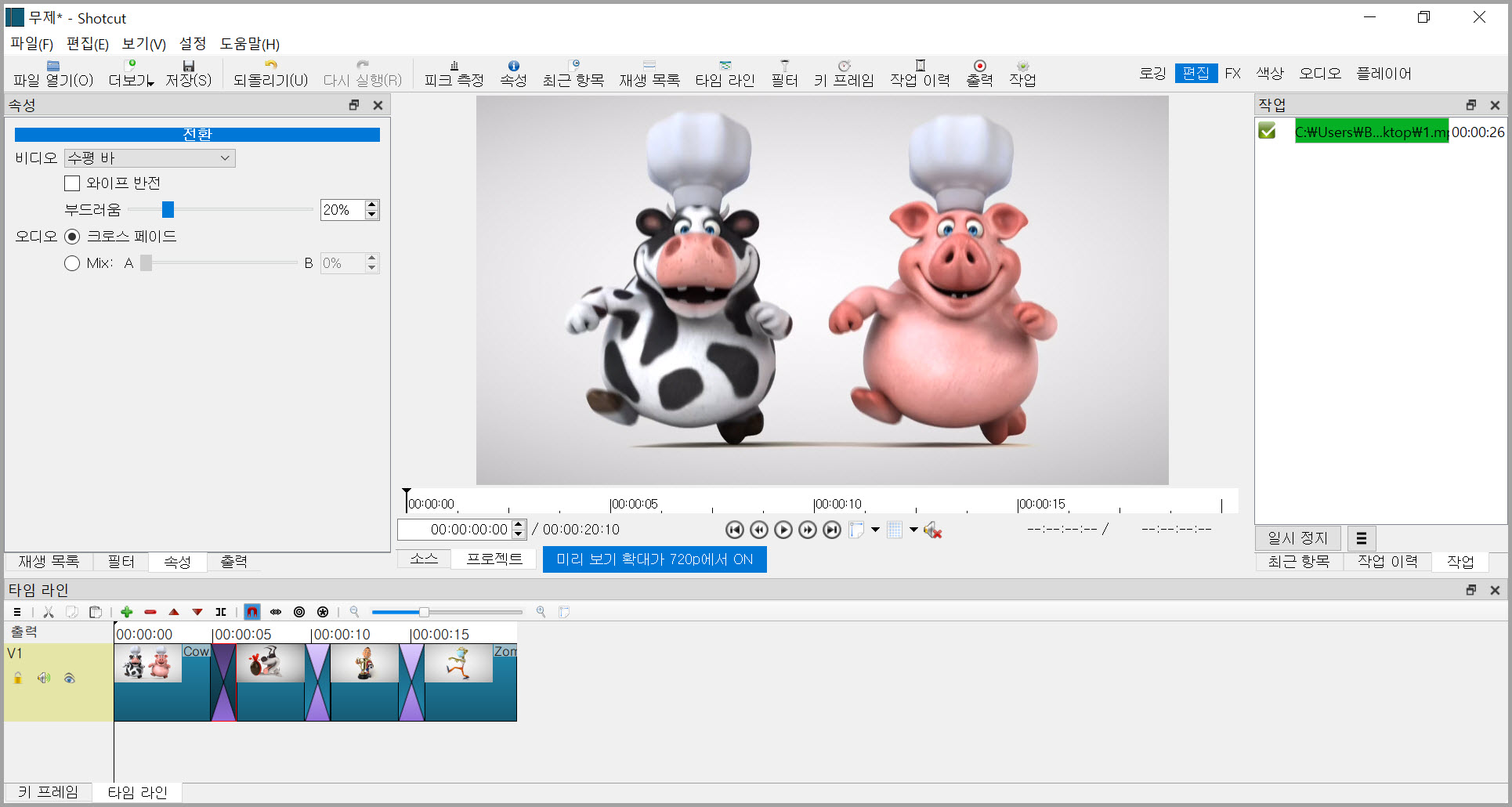Select the 크로스 페이드 audio radio button
Image resolution: width=1512 pixels, height=807 pixels.
72,237
